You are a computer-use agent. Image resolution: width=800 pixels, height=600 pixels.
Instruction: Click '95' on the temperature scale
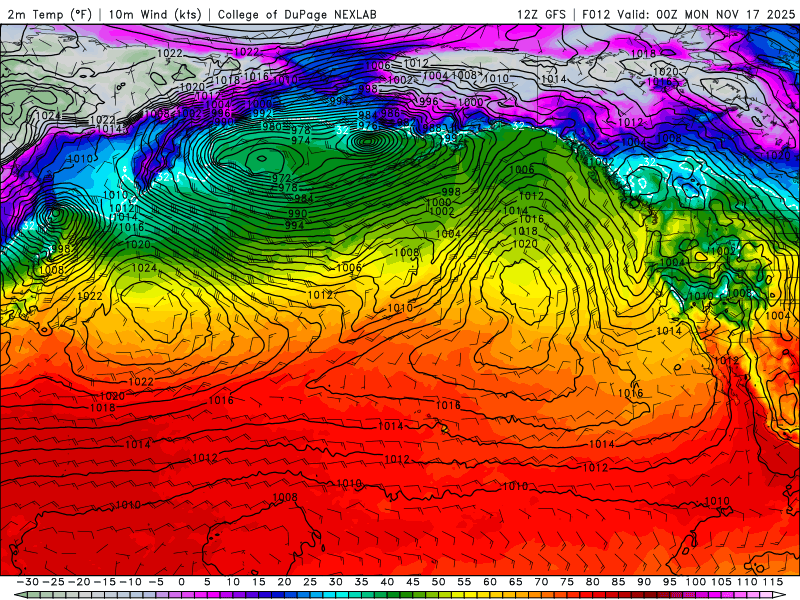tap(669, 582)
